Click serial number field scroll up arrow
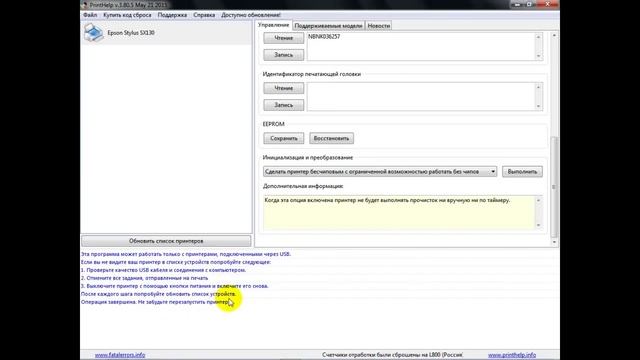Screen dimensions: 640x360 pos(538,37)
